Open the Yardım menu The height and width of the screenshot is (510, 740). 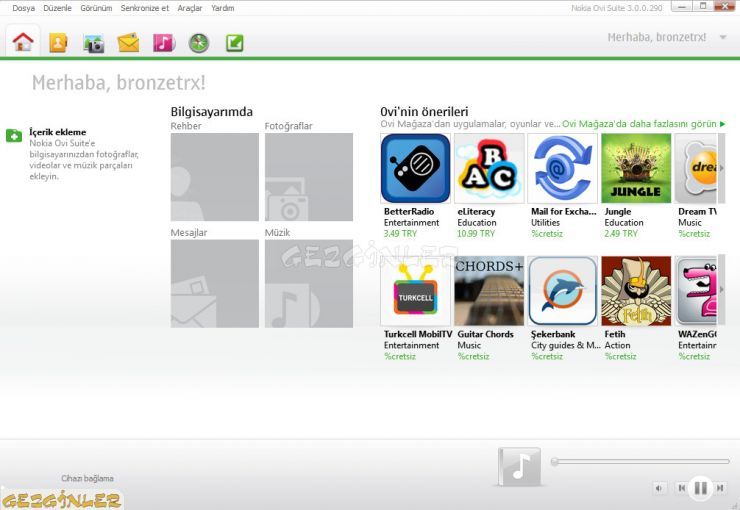[x=223, y=8]
